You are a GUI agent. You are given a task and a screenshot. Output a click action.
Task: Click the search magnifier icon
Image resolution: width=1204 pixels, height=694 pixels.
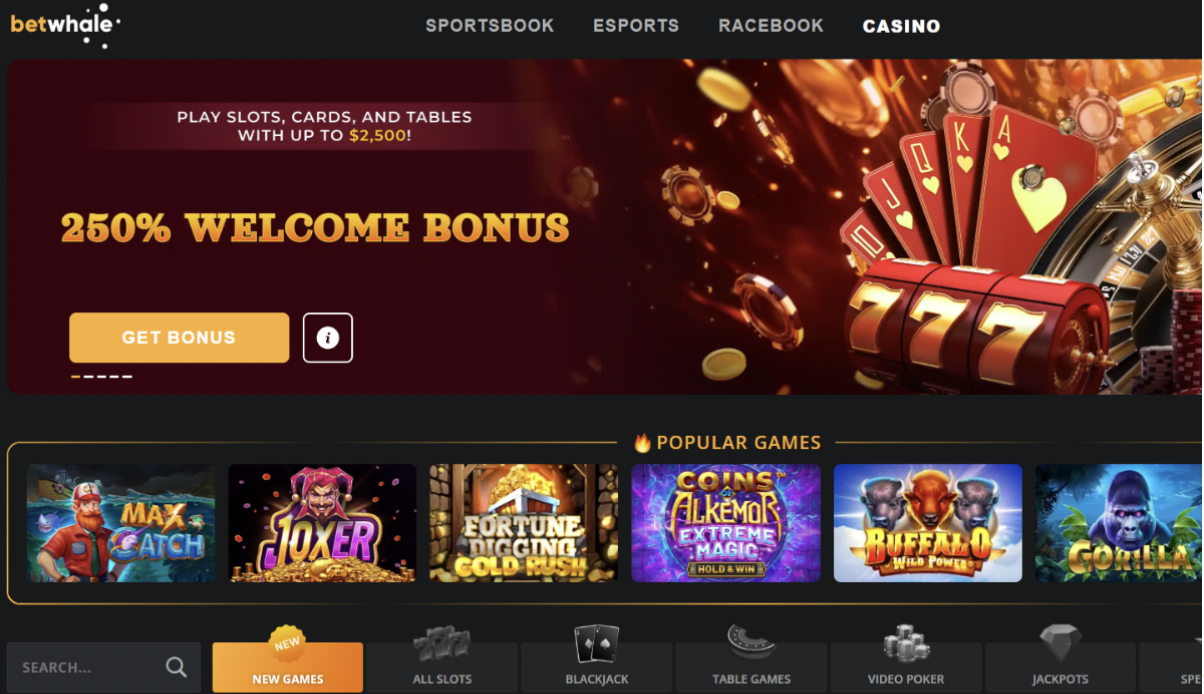point(176,667)
